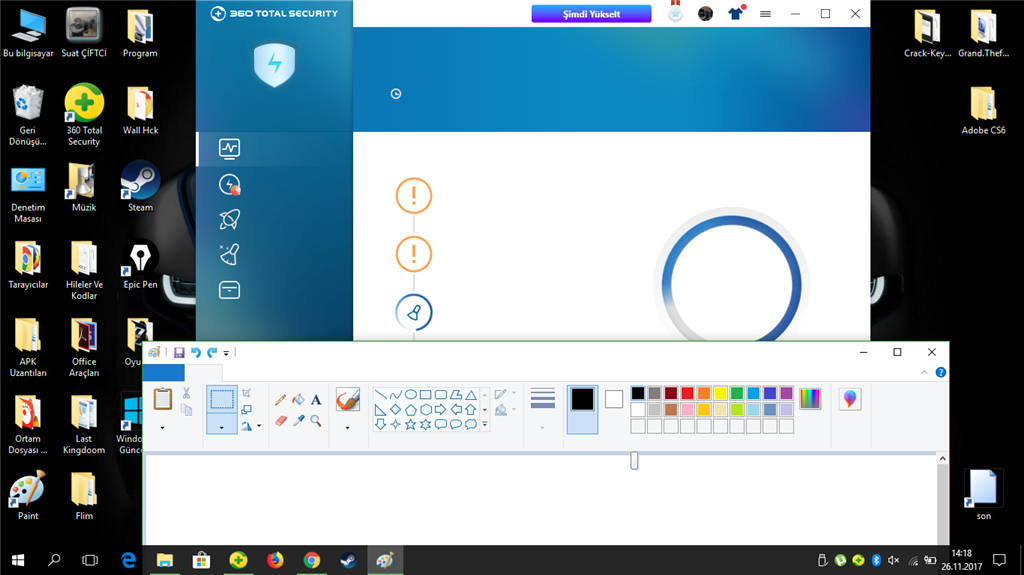Click the Brushes tool icon in Paint
The image size is (1024, 575).
[347, 399]
